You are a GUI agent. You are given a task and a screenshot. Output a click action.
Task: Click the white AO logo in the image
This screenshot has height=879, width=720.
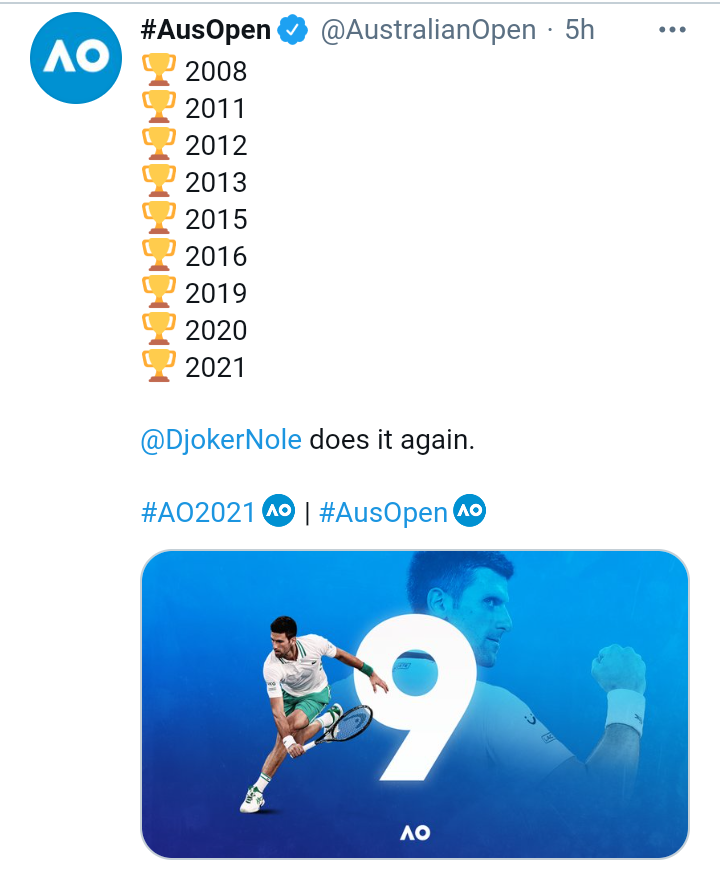[415, 831]
